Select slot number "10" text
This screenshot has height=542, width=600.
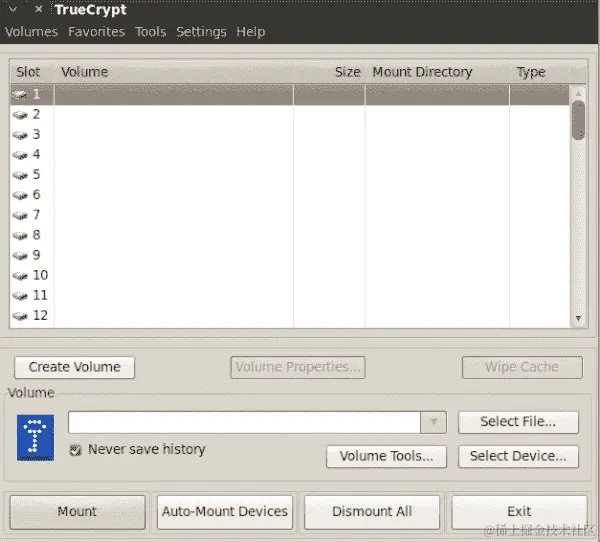40,275
